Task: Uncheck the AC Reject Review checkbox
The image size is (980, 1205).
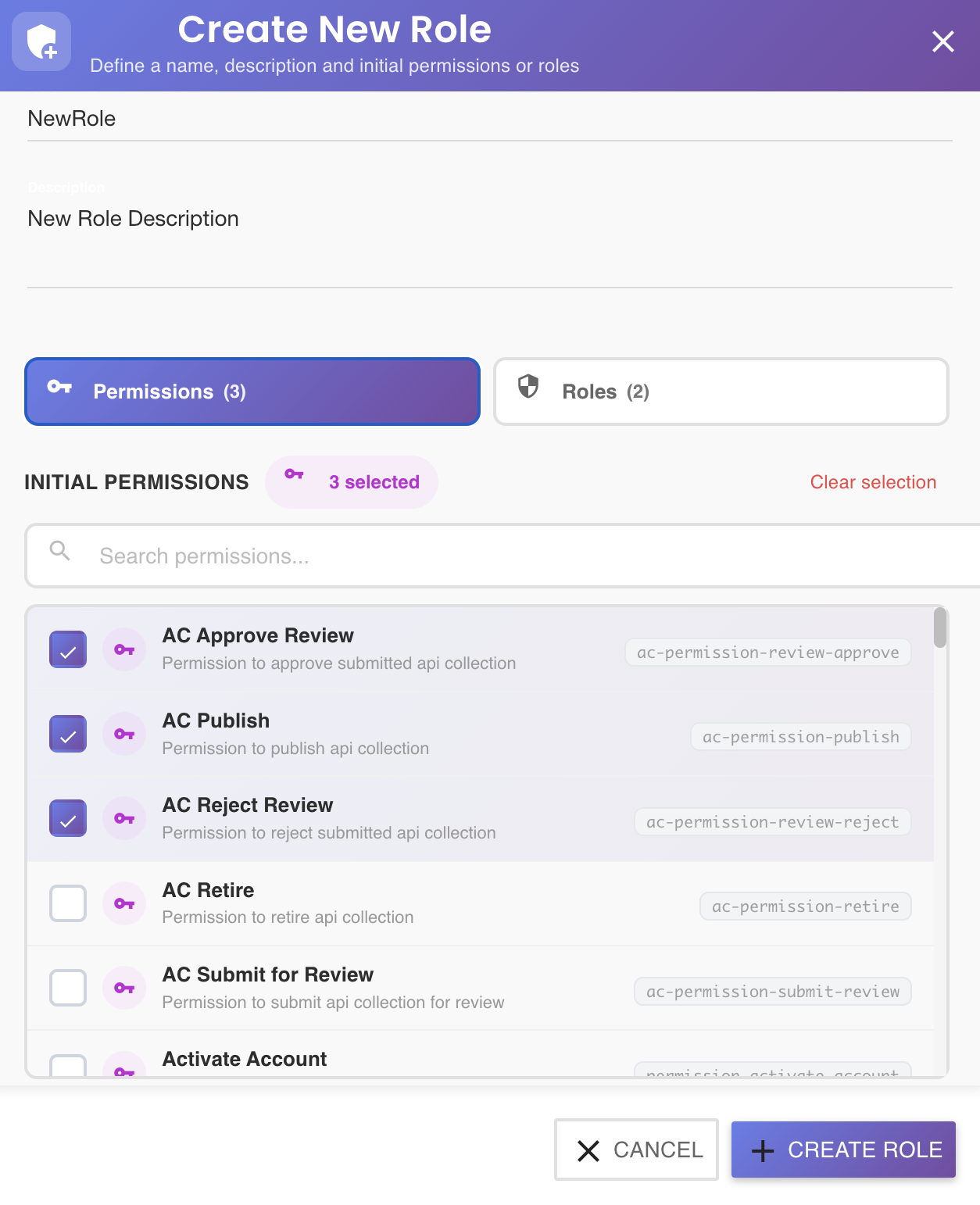Action: pyautogui.click(x=68, y=818)
